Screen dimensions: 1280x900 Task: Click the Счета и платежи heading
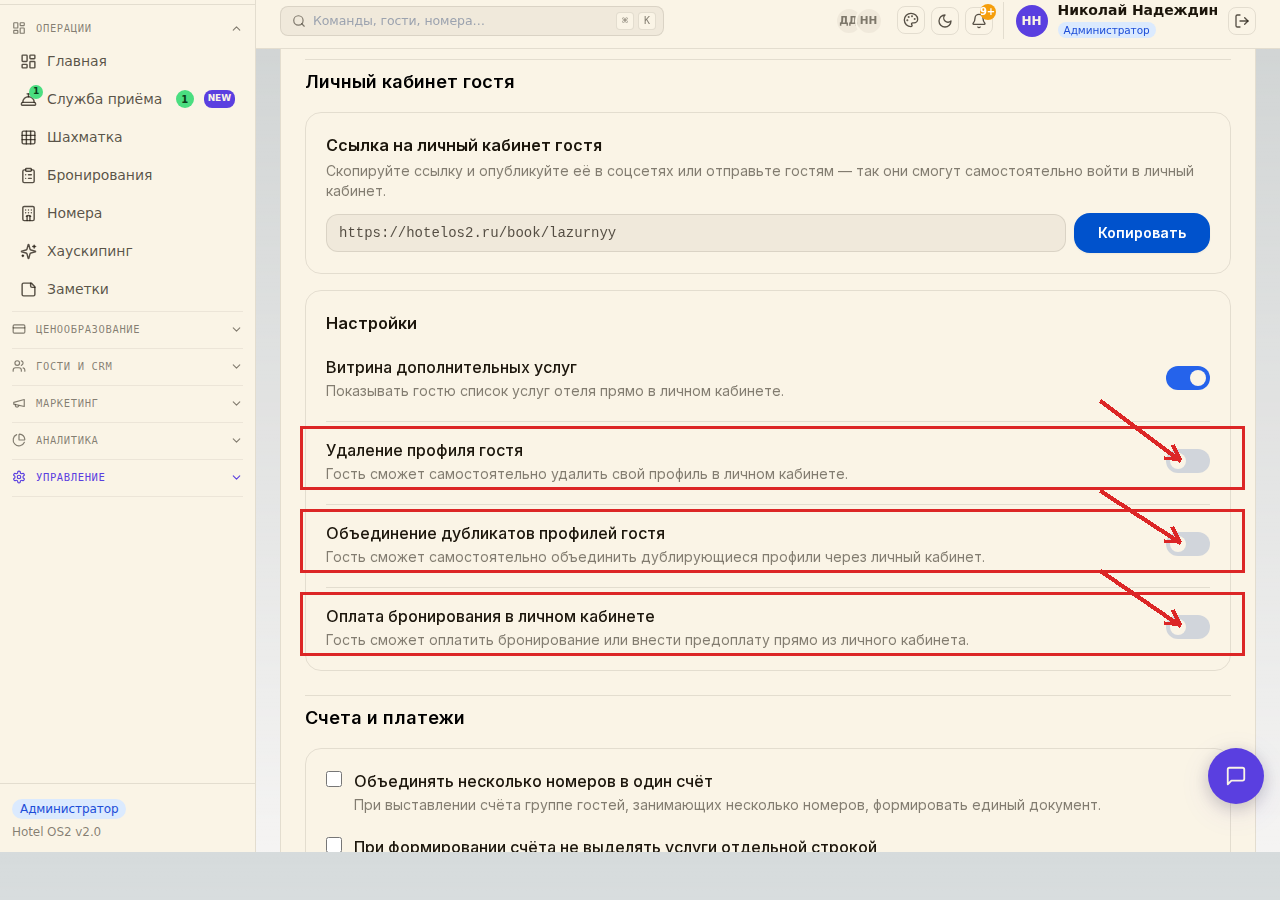[385, 718]
